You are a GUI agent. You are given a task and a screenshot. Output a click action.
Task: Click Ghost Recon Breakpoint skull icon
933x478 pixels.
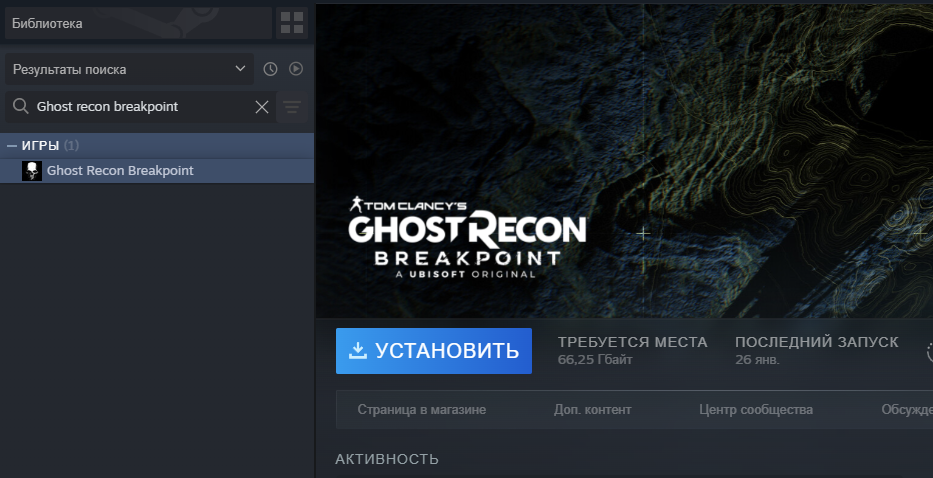coord(32,171)
